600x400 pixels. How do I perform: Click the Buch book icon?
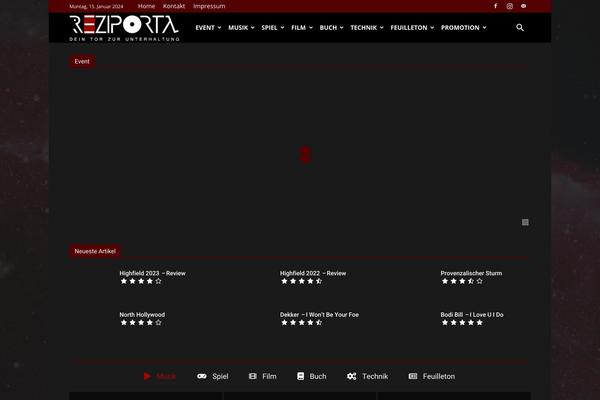point(301,376)
